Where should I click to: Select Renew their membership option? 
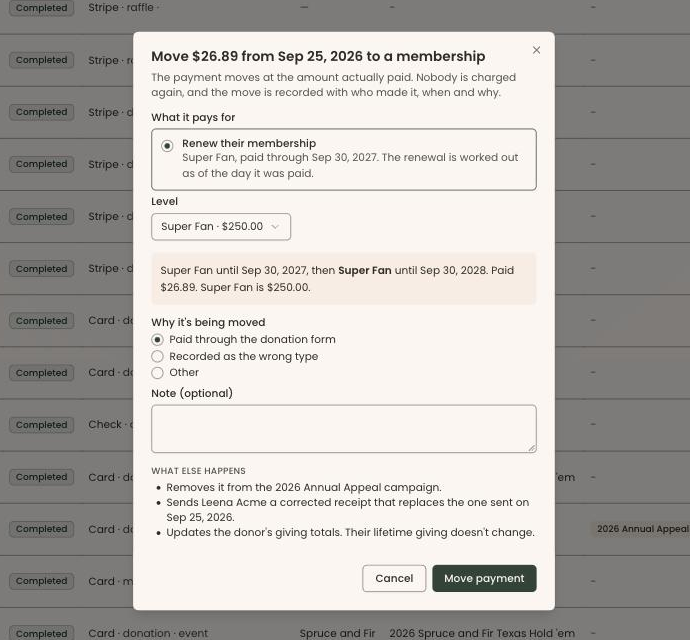coord(343,159)
